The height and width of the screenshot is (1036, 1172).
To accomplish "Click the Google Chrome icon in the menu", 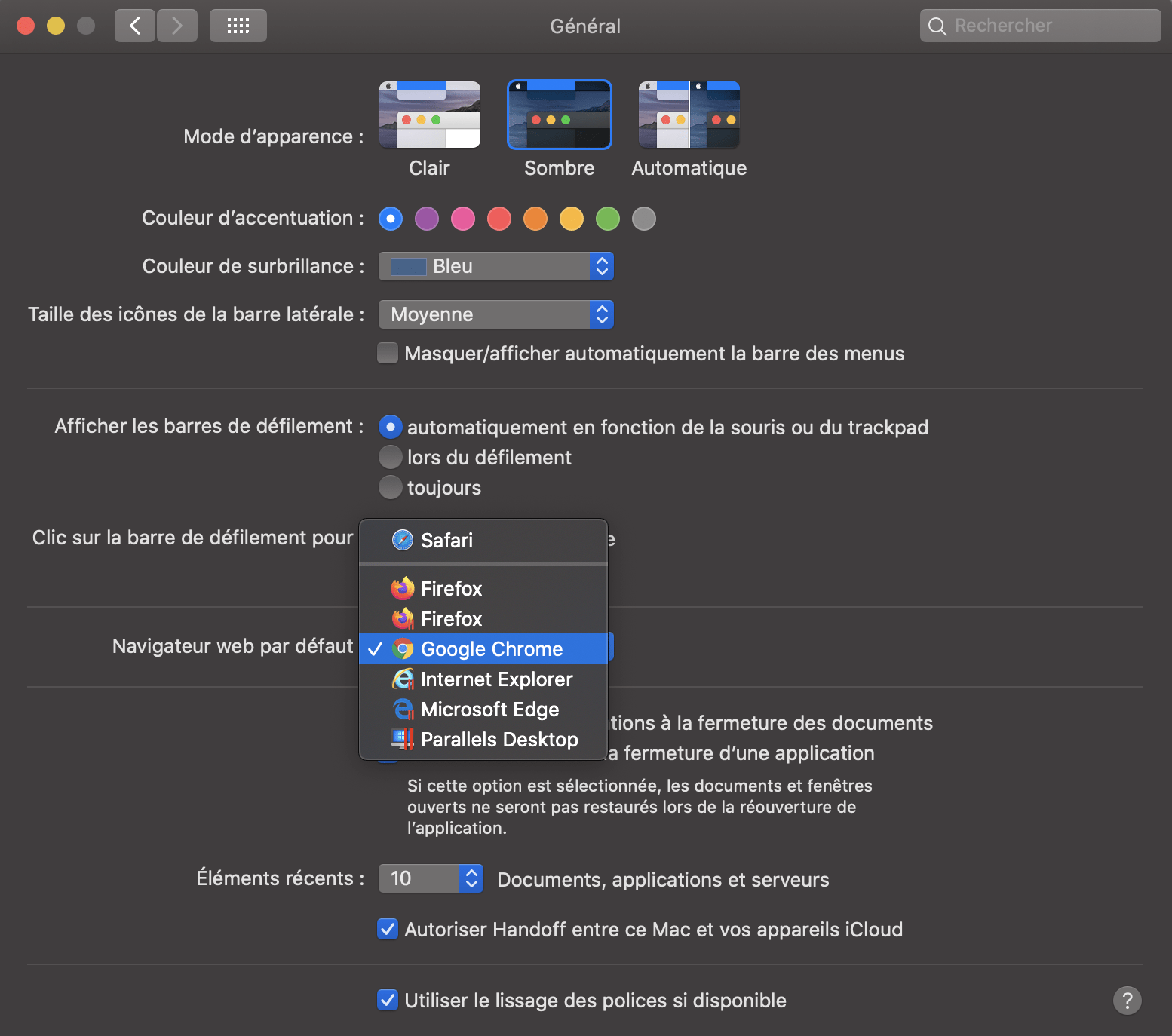I will 403,648.
